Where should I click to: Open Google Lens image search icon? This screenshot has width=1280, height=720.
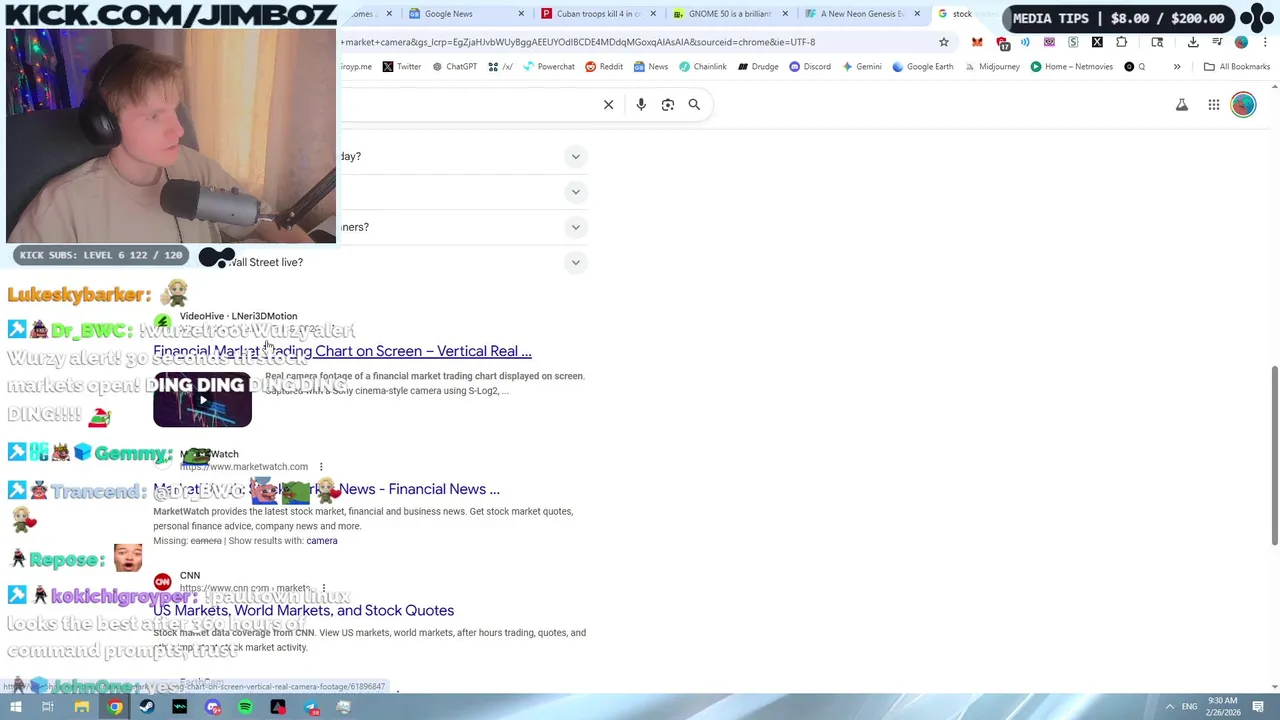pyautogui.click(x=668, y=104)
